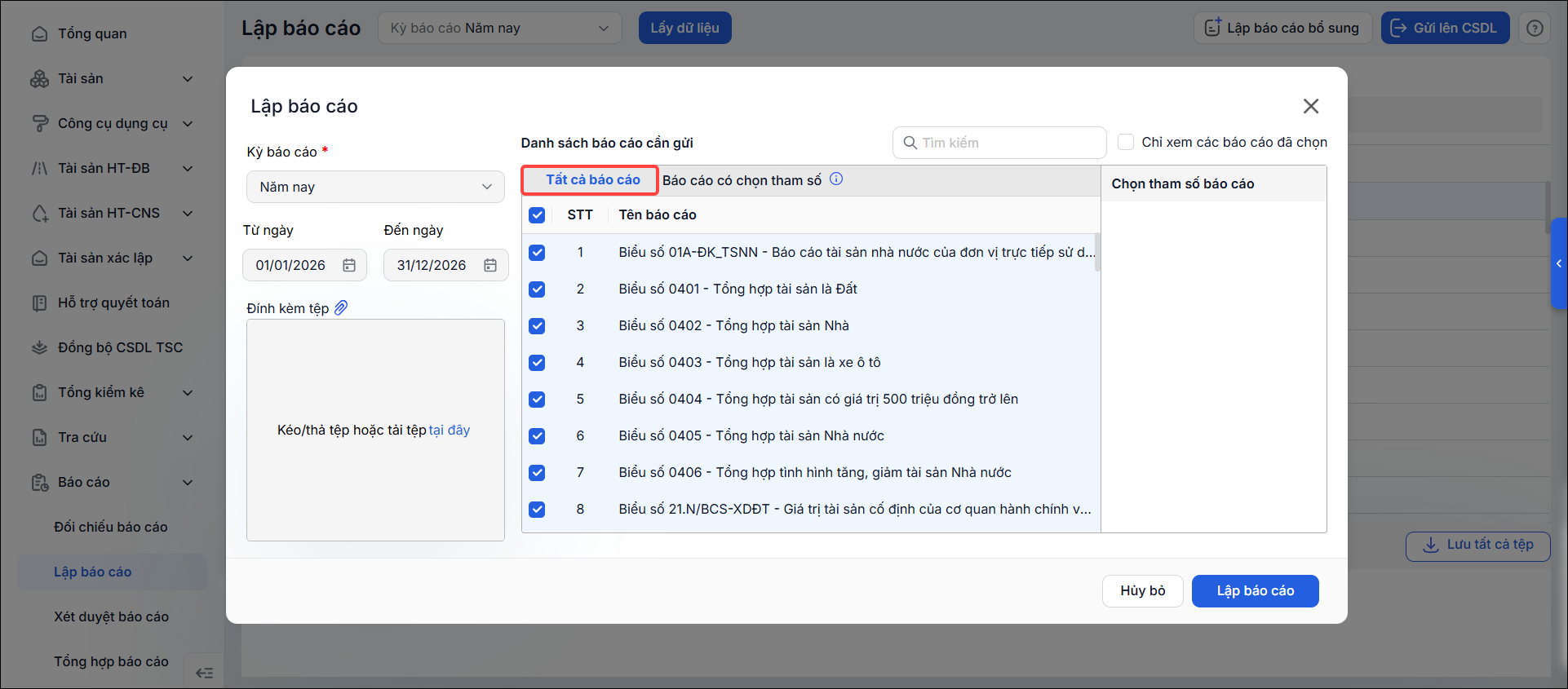1568x689 pixels.
Task: Open calendar picker for Đến ngày
Action: 490,265
